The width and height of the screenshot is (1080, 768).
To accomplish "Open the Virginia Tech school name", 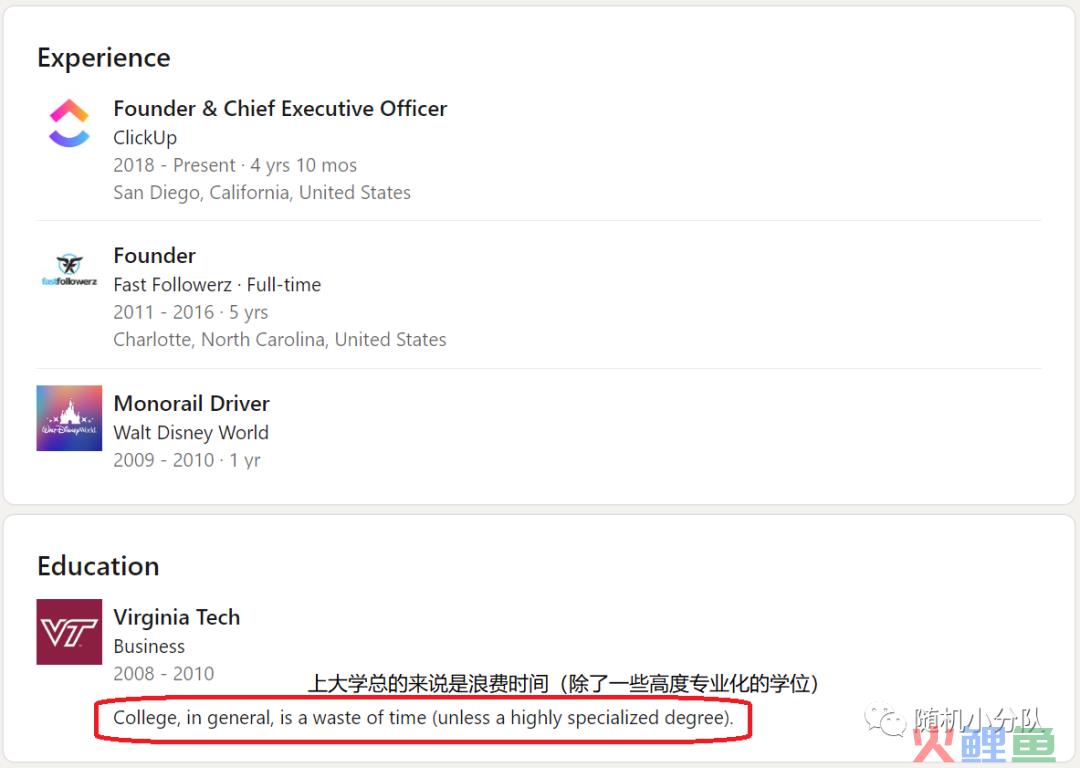I will 177,617.
